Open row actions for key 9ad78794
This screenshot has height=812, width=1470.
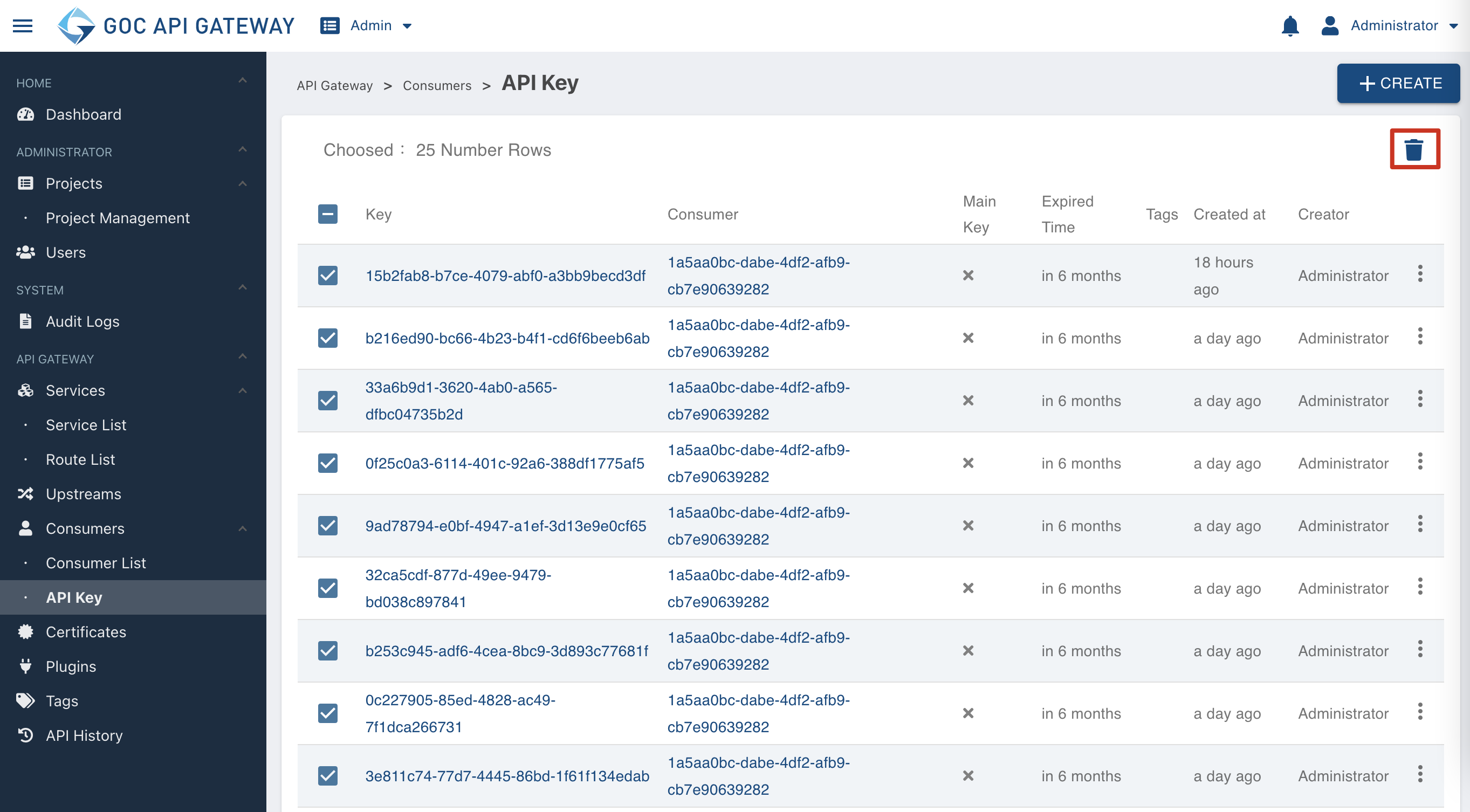point(1420,524)
